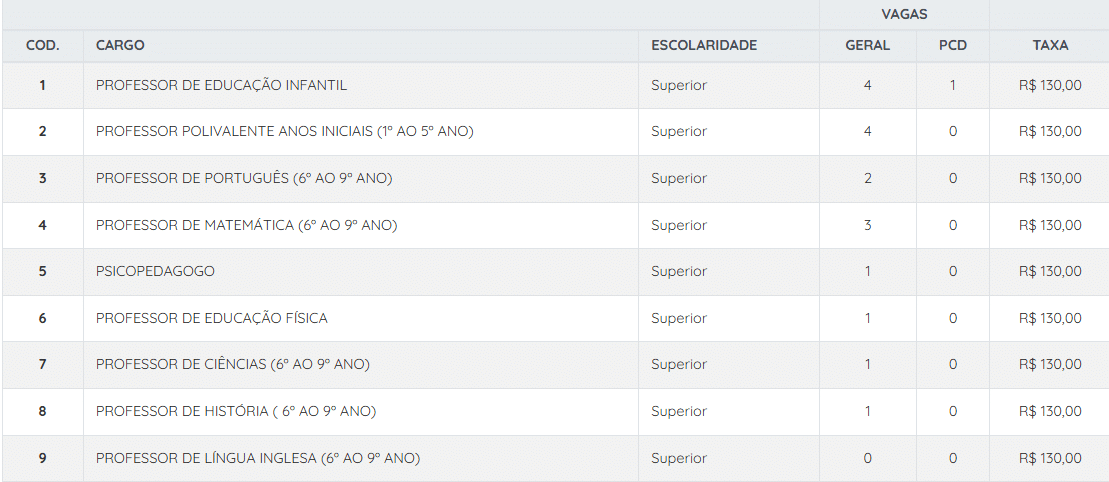Click the VAGAS group header
This screenshot has width=1109, height=482.
(903, 14)
